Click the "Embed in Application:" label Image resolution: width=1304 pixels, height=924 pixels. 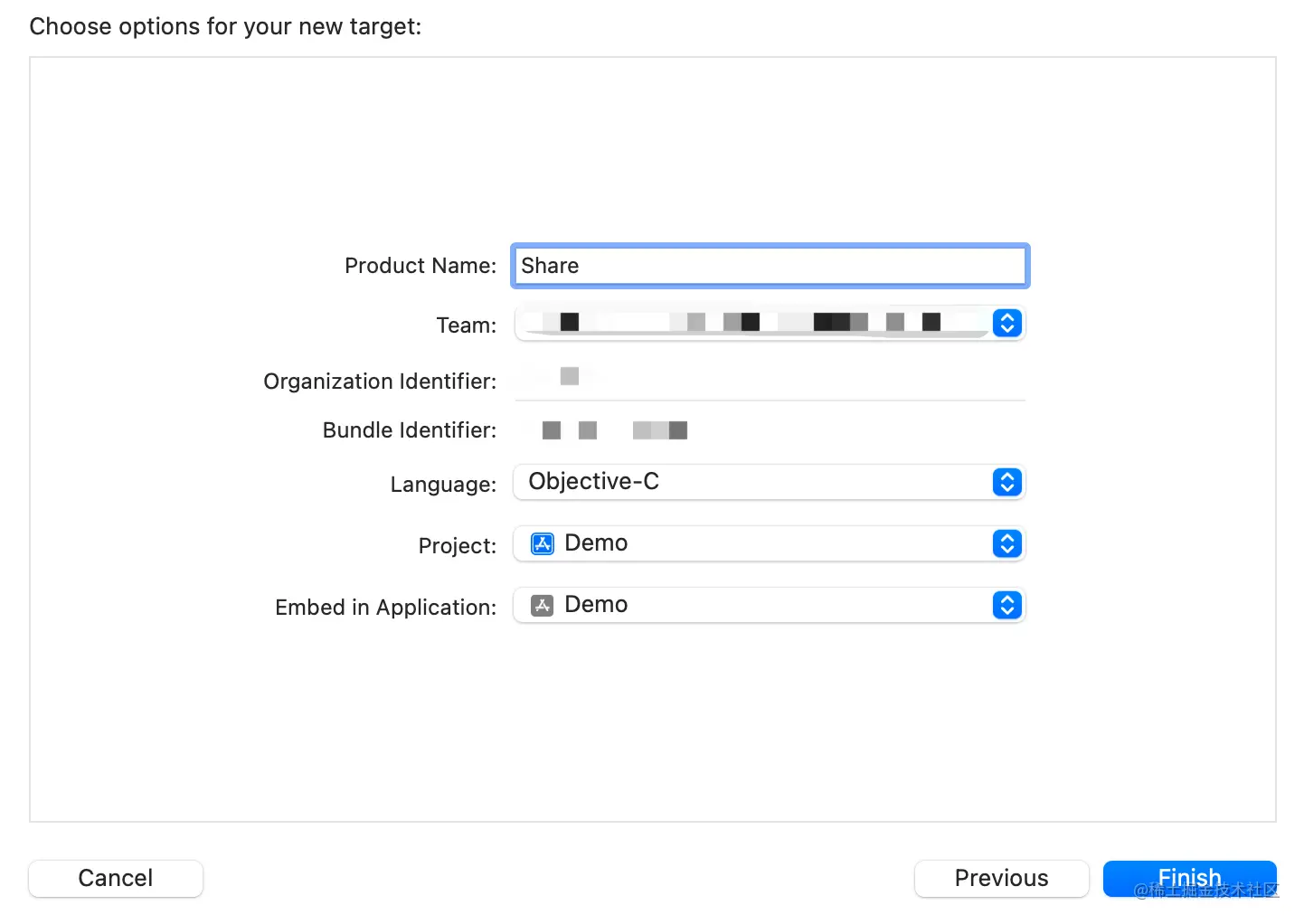[386, 608]
